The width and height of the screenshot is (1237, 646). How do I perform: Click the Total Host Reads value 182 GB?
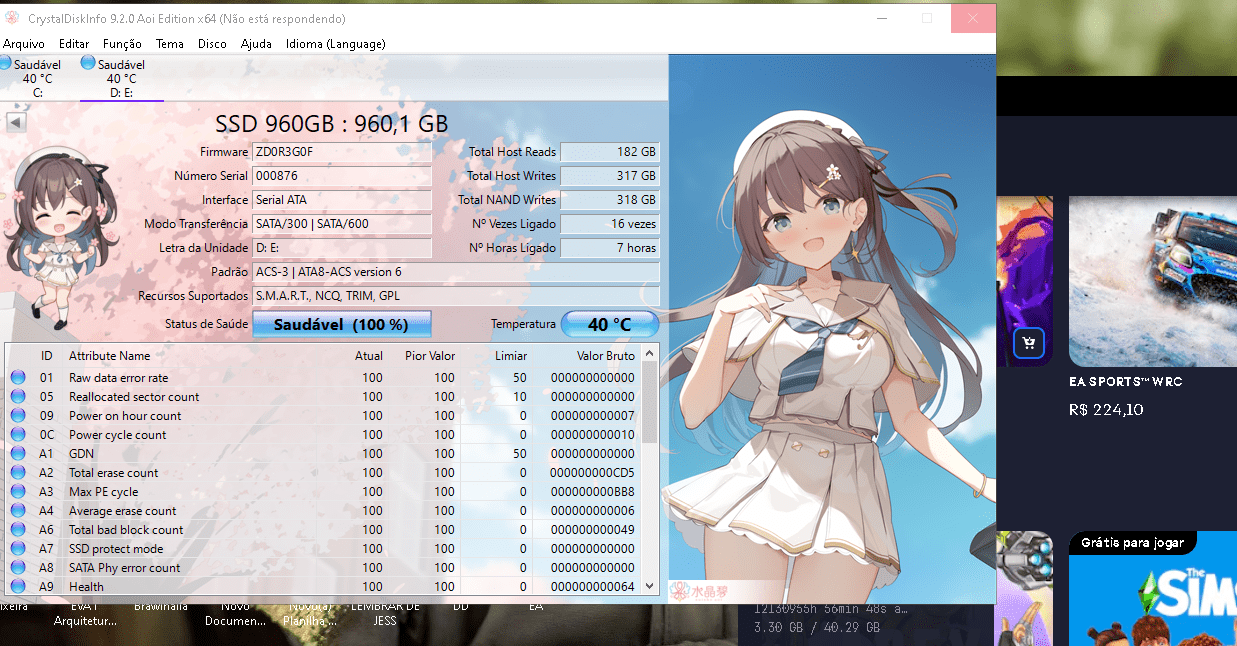[x=610, y=152]
